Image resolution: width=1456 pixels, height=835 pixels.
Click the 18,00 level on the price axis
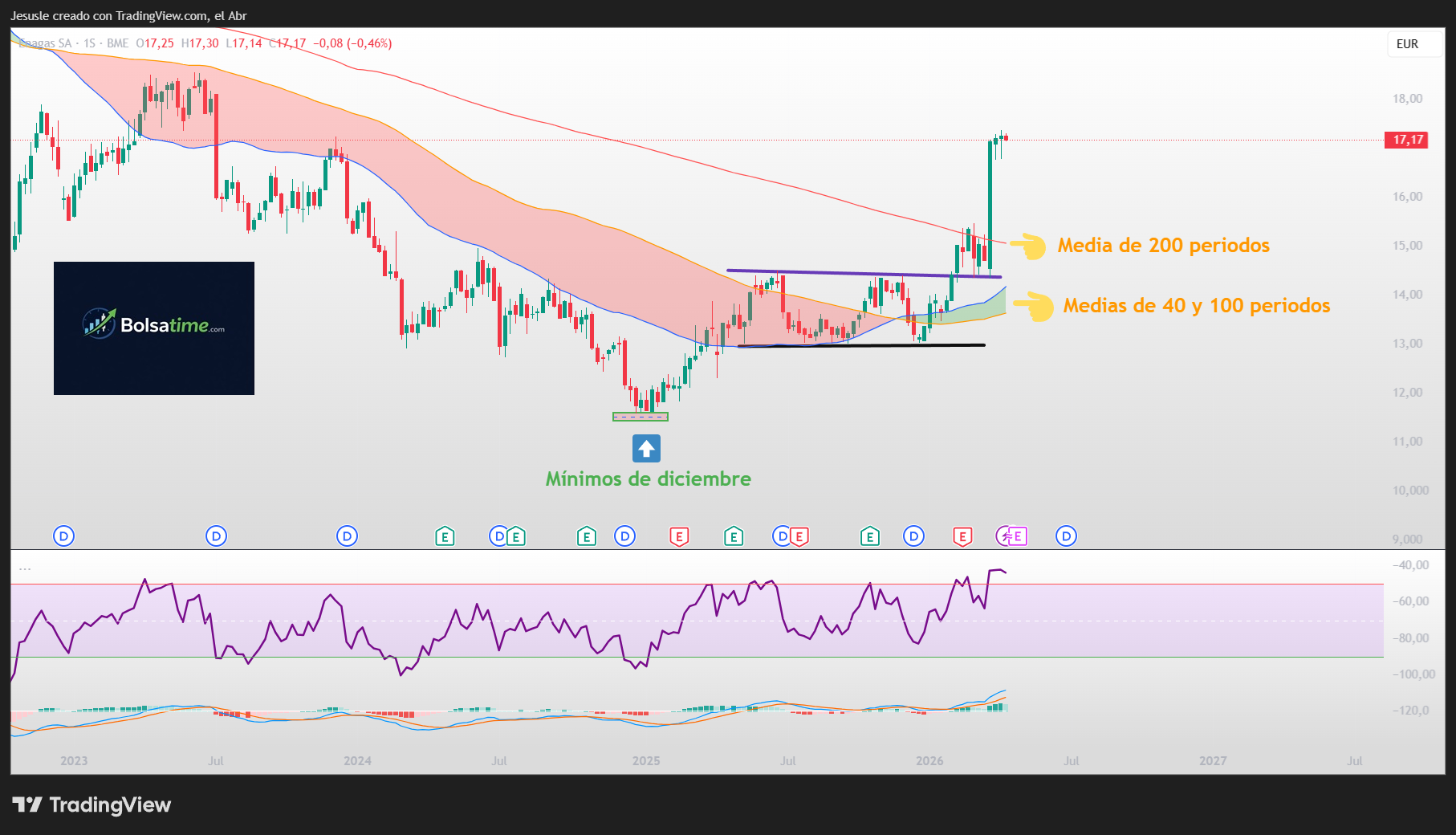[x=1407, y=99]
